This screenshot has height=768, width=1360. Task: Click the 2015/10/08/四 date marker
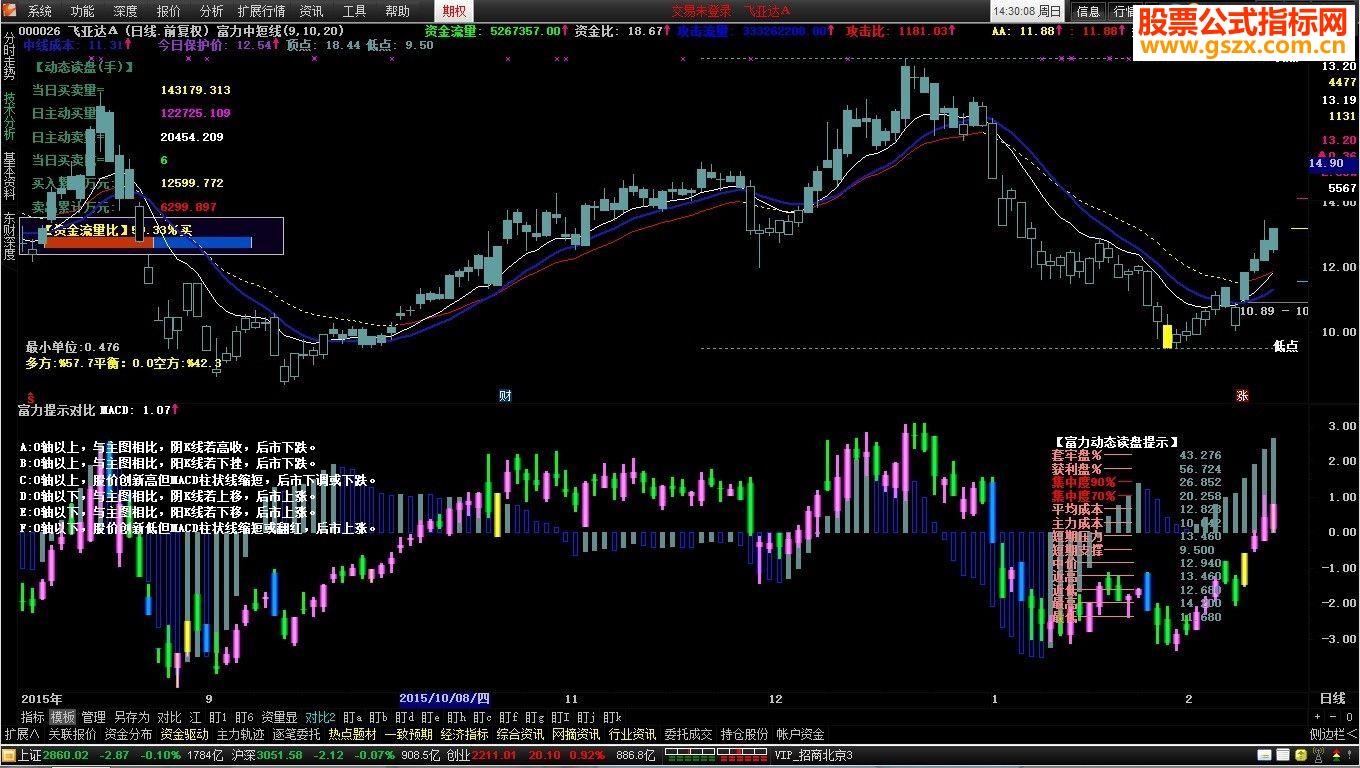coord(445,698)
